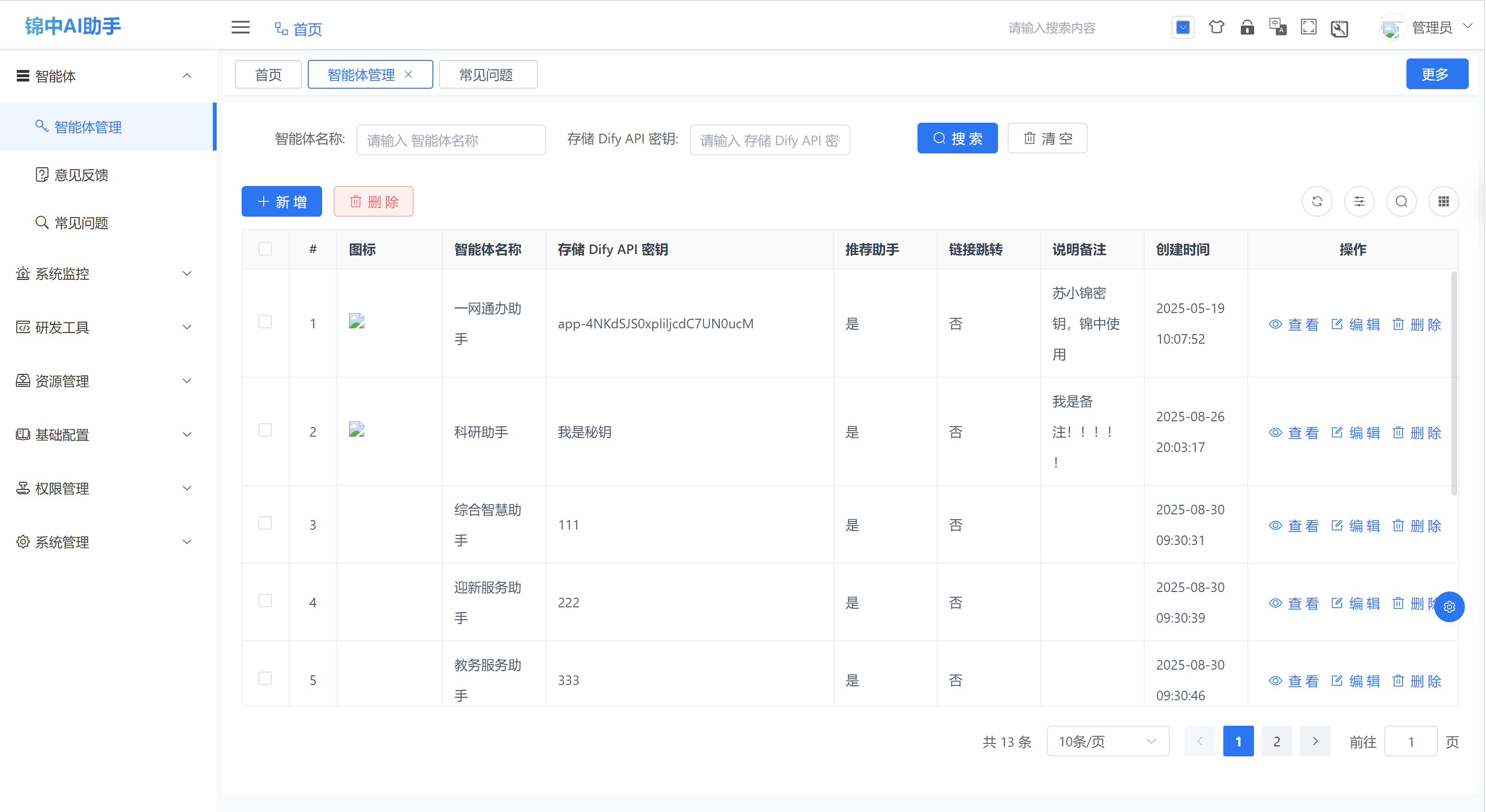Click the theme shirt icon in header
The width and height of the screenshot is (1486, 812).
pyautogui.click(x=1216, y=27)
